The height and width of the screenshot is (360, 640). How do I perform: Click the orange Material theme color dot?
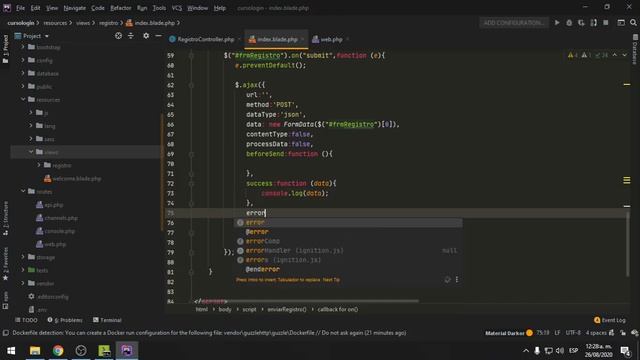click(529, 333)
